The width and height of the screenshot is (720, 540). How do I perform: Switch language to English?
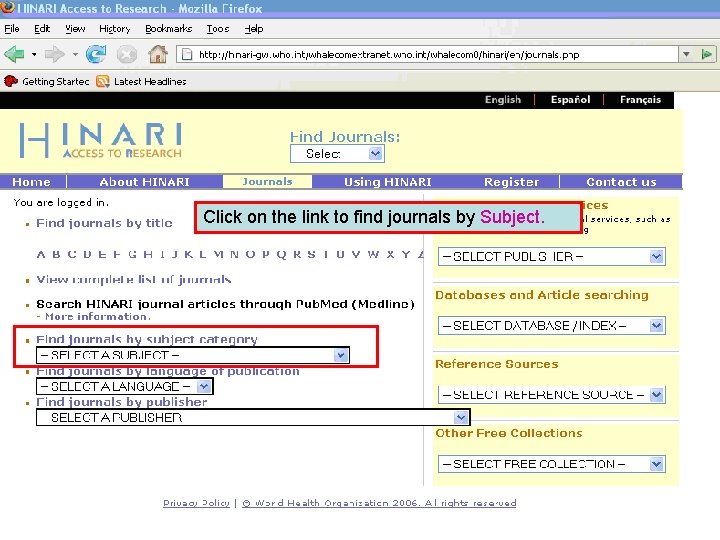coord(503,100)
